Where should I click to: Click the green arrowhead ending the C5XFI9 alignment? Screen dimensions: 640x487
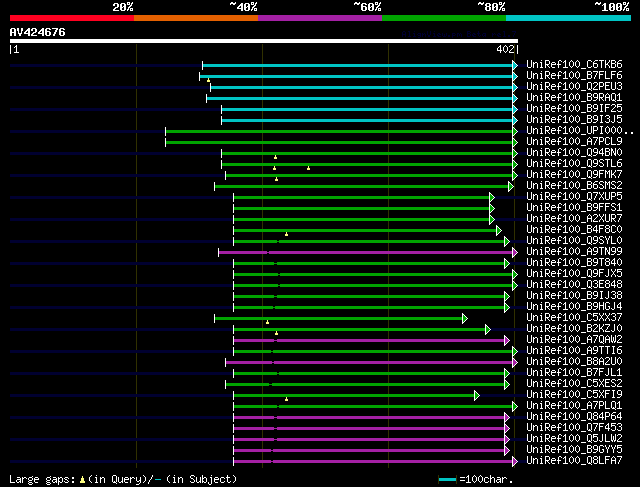click(x=476, y=396)
